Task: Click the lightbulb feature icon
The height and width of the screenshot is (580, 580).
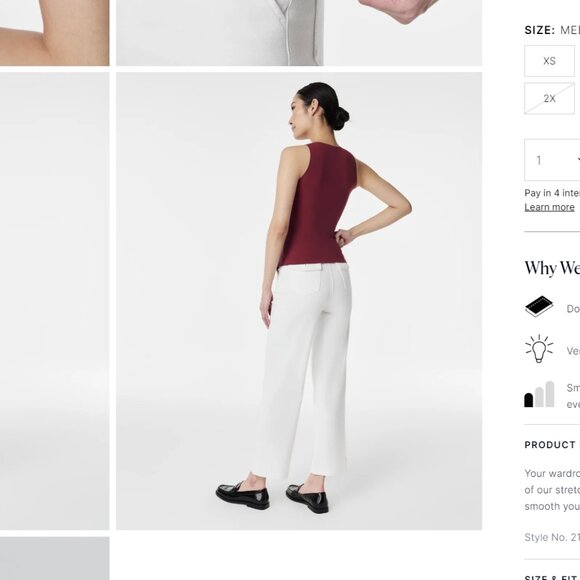Action: 539,349
